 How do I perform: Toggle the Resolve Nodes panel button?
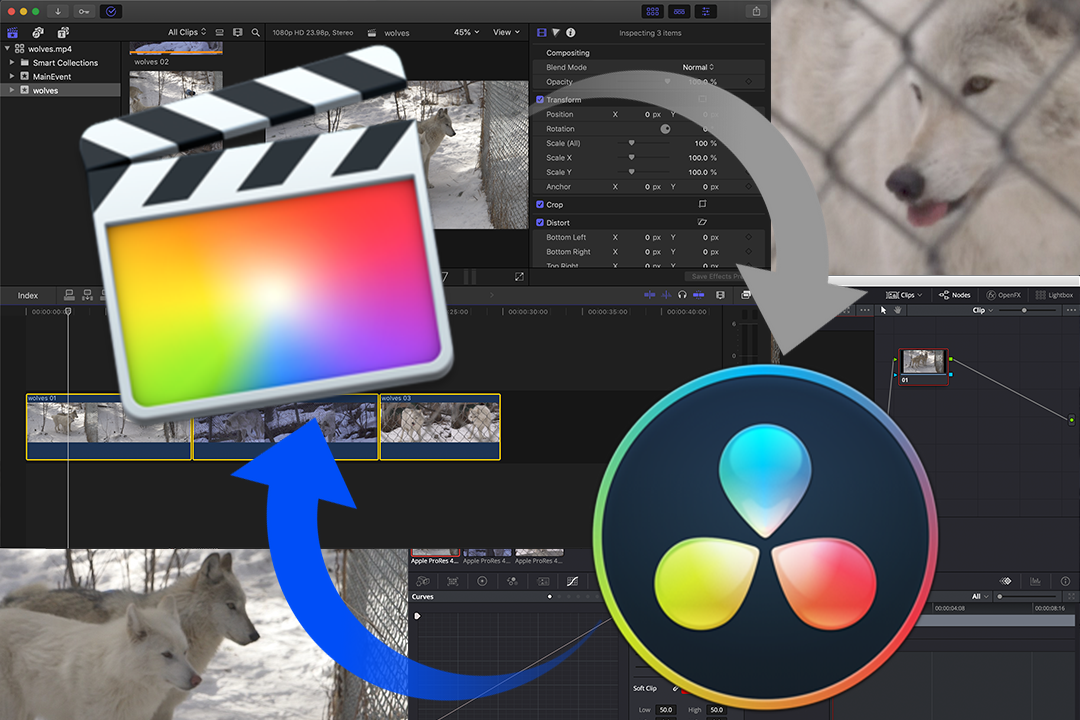coord(955,295)
